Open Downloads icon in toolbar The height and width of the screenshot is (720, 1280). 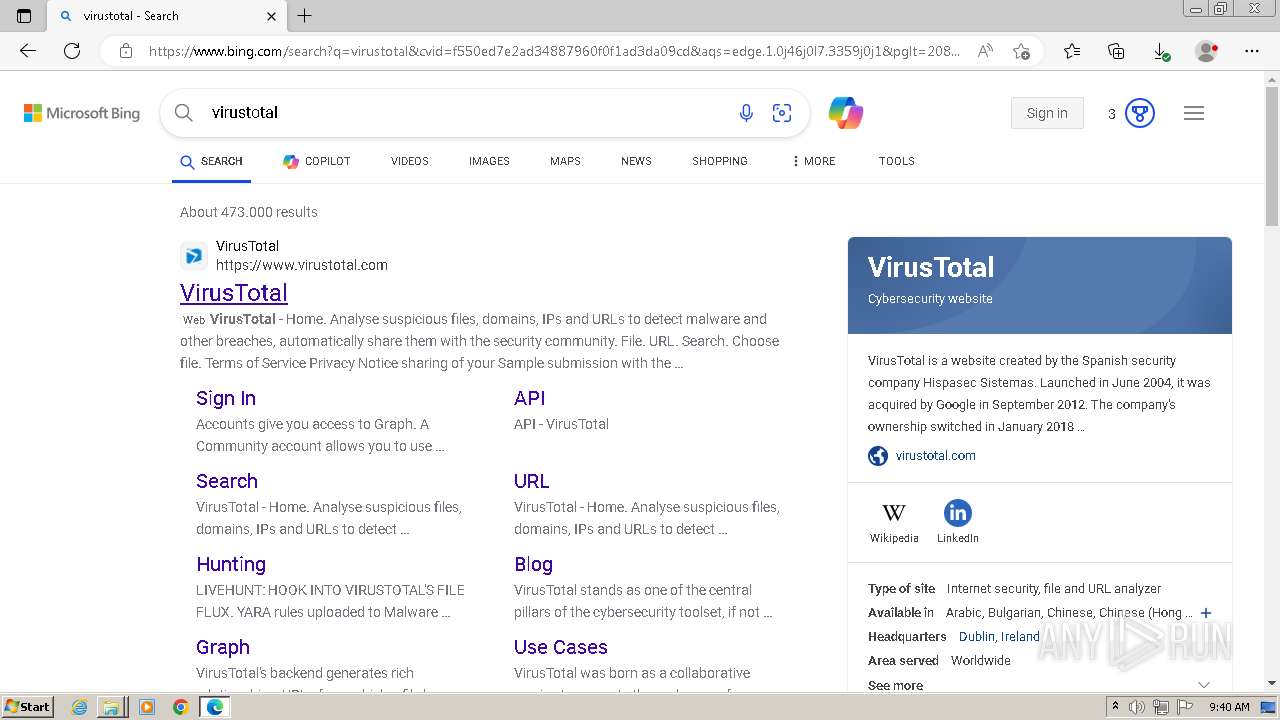tap(1160, 51)
